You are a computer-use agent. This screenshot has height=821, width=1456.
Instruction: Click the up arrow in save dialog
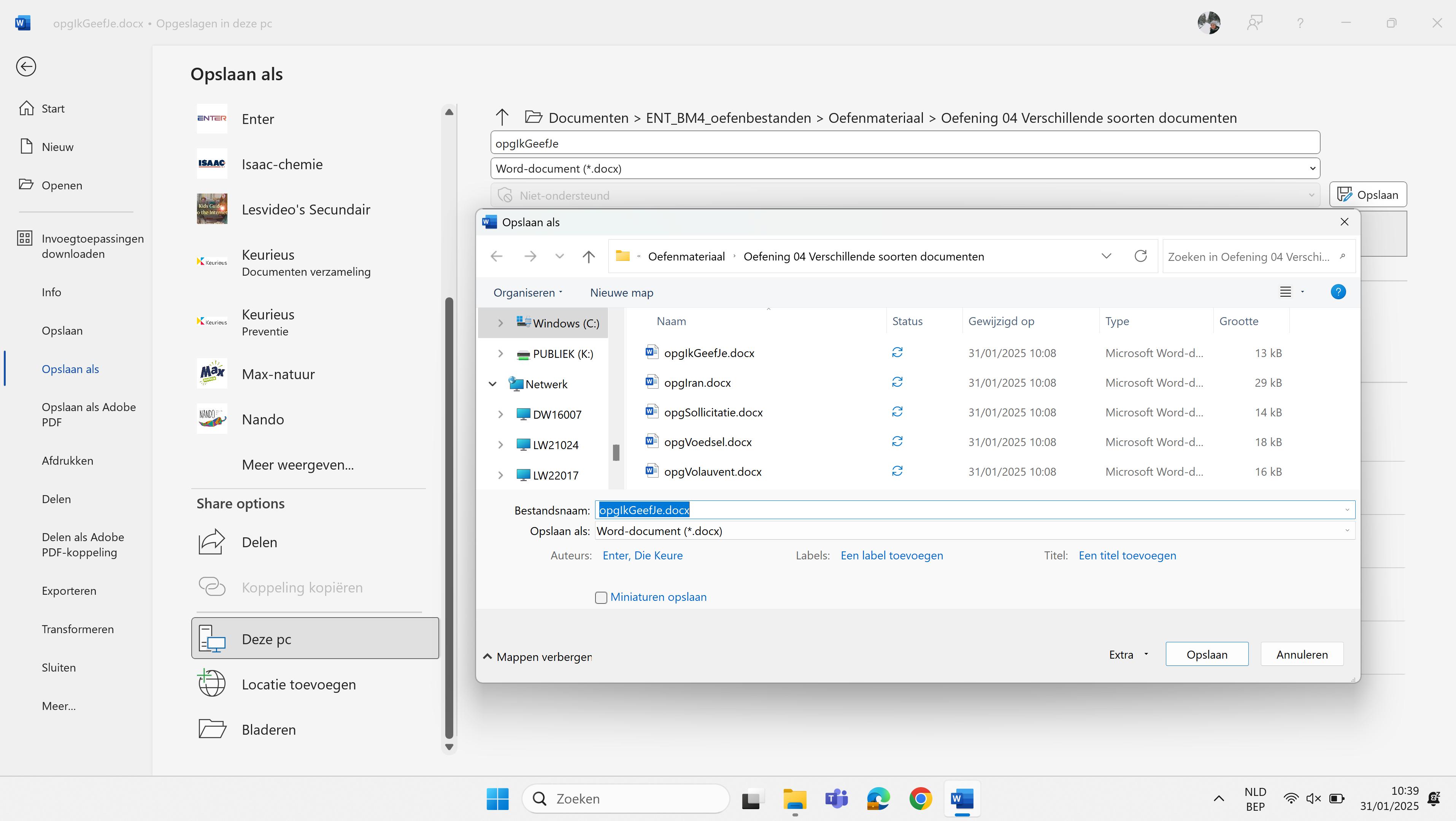pos(588,257)
